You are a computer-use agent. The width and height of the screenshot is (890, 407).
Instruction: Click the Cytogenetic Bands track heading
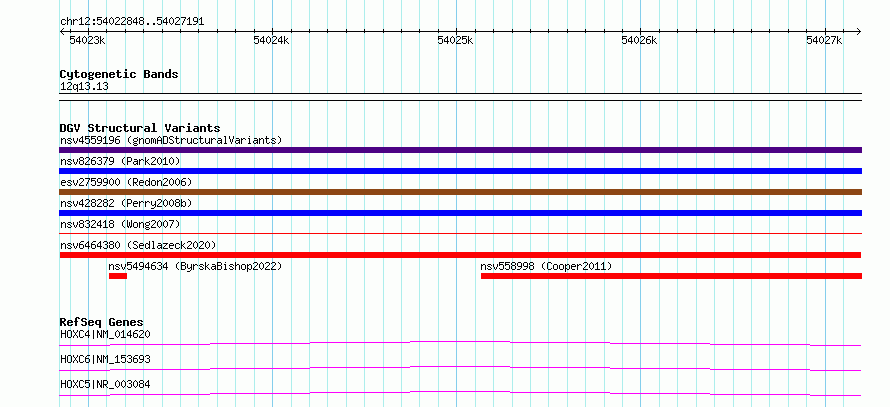[x=119, y=74]
